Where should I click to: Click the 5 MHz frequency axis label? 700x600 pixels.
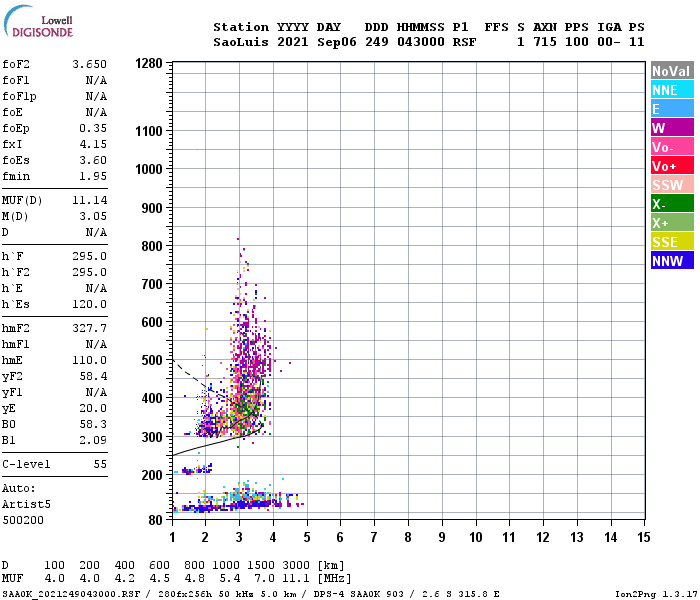[307, 537]
